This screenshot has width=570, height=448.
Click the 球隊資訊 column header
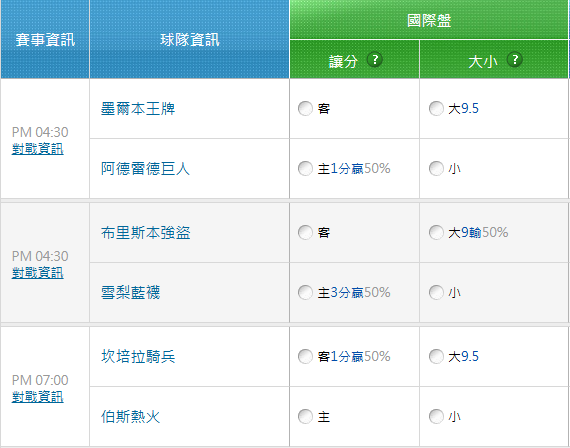coord(189,39)
